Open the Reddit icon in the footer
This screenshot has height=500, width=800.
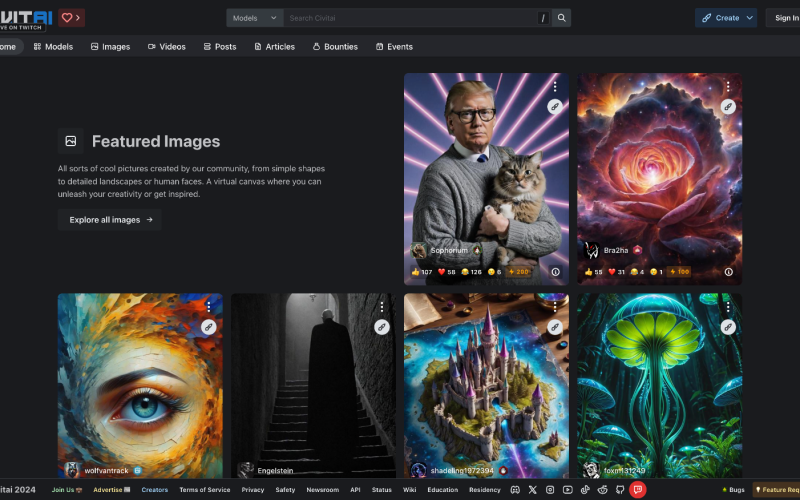603,490
